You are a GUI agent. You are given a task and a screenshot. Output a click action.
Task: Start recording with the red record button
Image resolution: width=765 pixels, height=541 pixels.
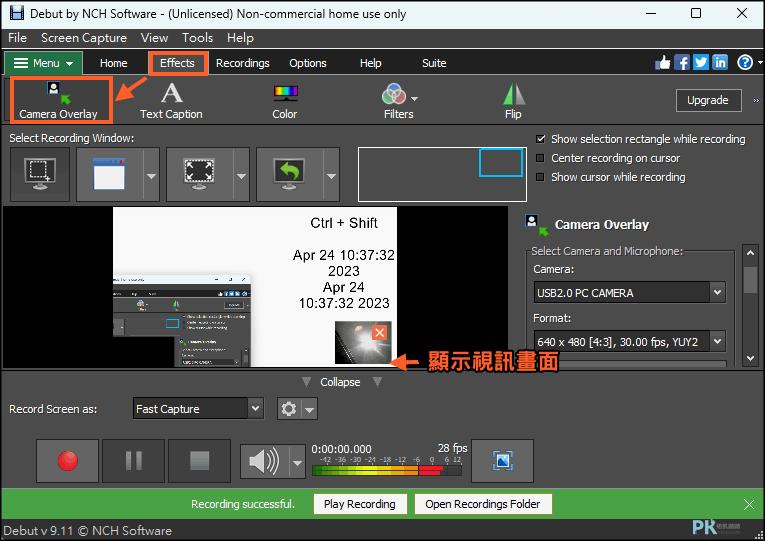[x=67, y=461]
